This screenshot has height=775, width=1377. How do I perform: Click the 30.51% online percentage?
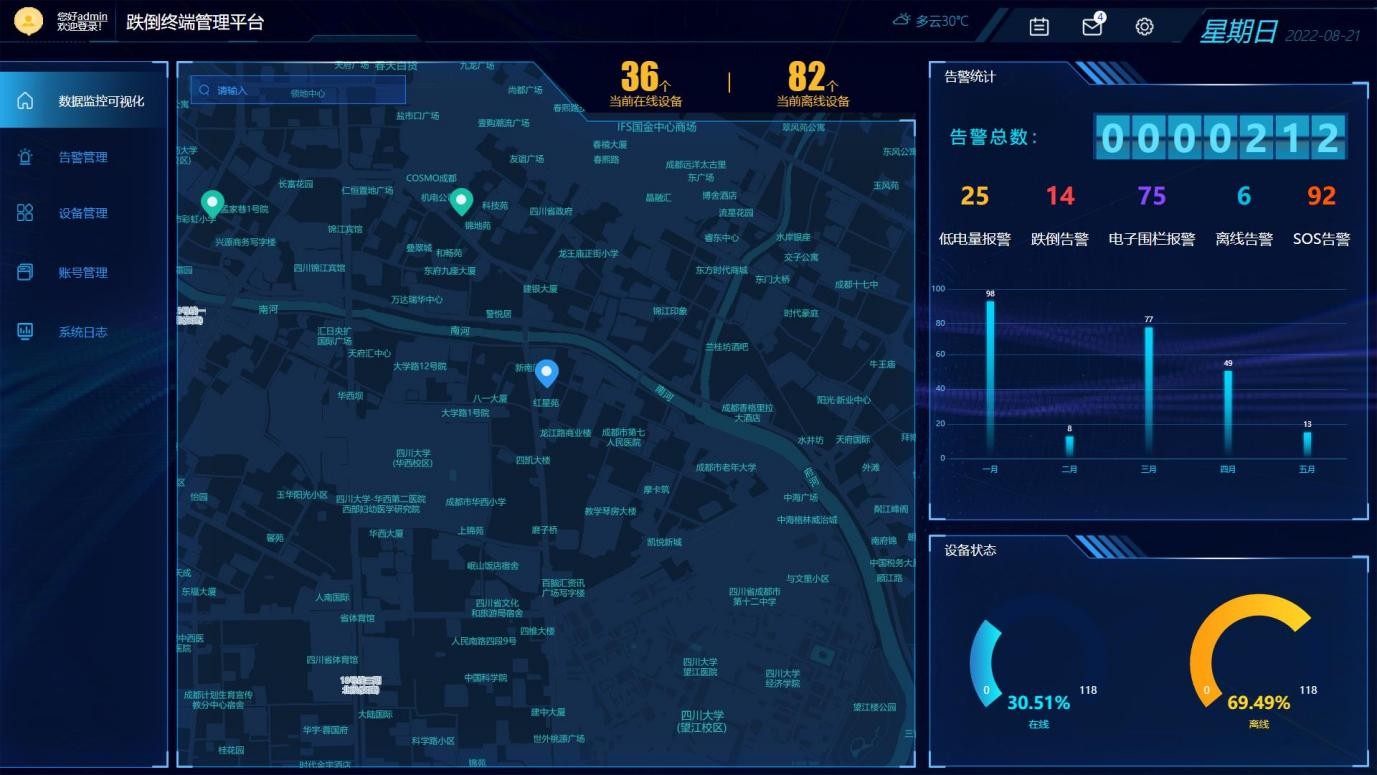coord(1038,703)
